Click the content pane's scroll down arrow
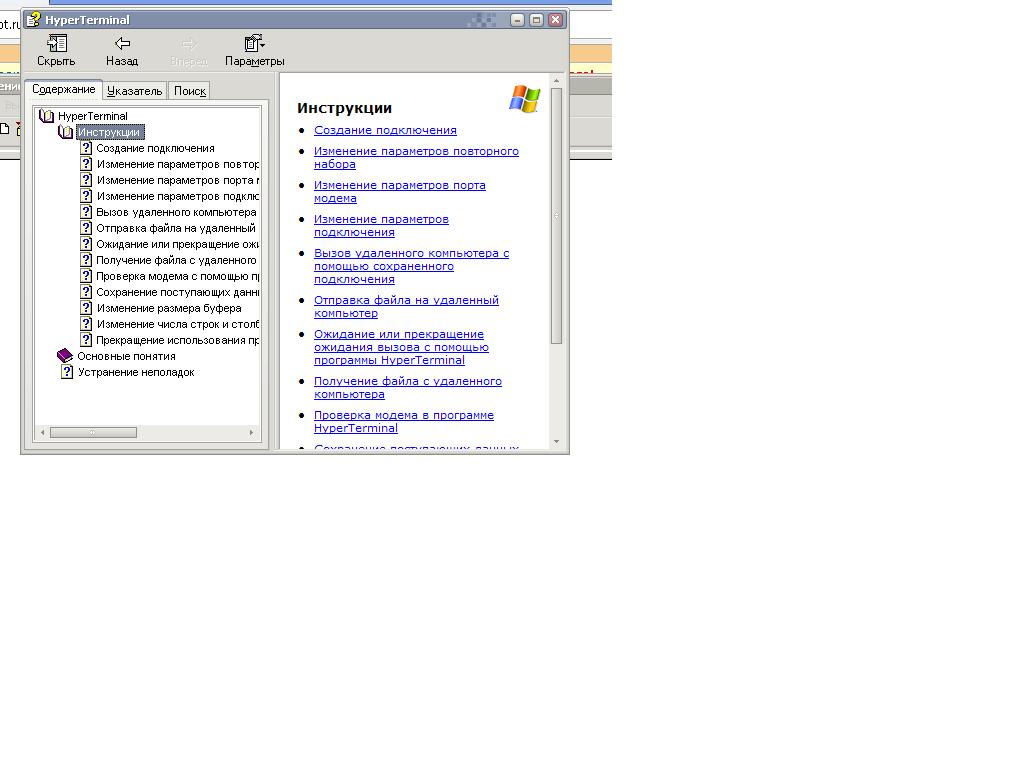The height and width of the screenshot is (768, 1024). click(556, 441)
